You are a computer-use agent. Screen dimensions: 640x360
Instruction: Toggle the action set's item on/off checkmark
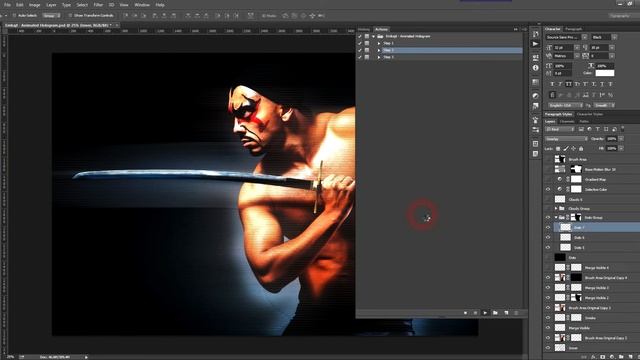(360, 36)
